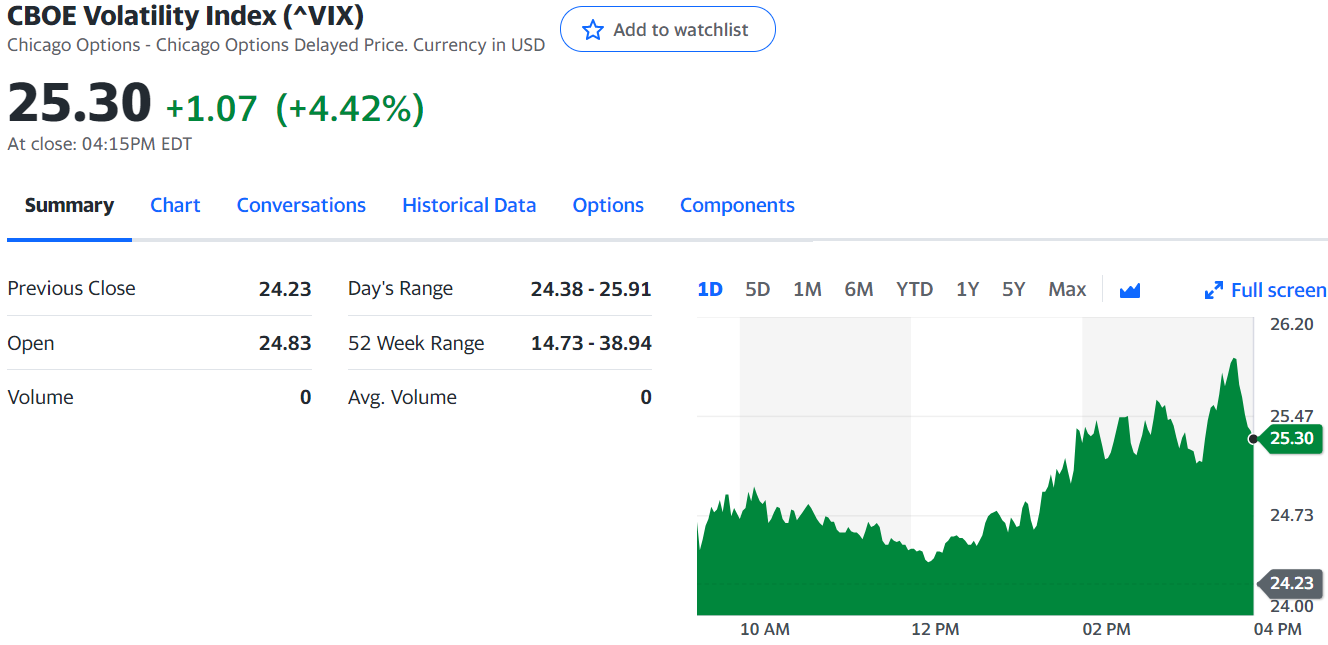Go to the Historical Data tab

click(x=469, y=205)
